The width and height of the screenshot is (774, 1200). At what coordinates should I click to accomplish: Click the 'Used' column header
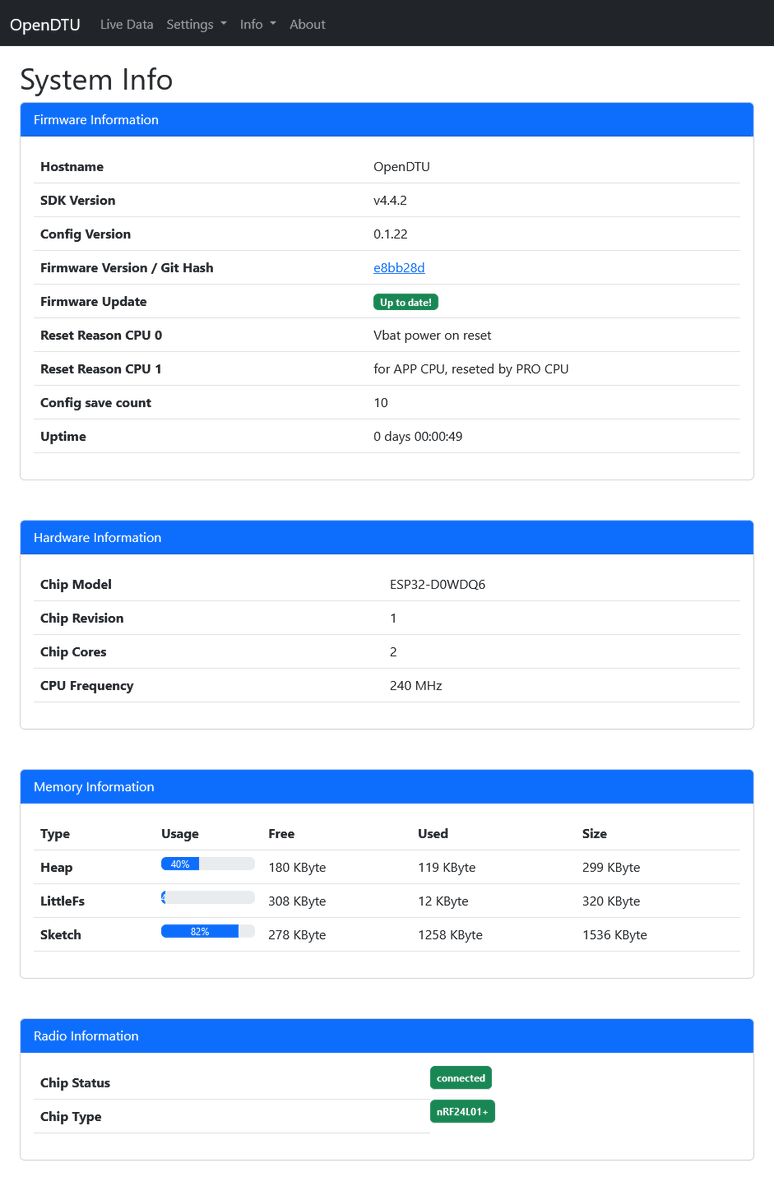pyautogui.click(x=433, y=834)
